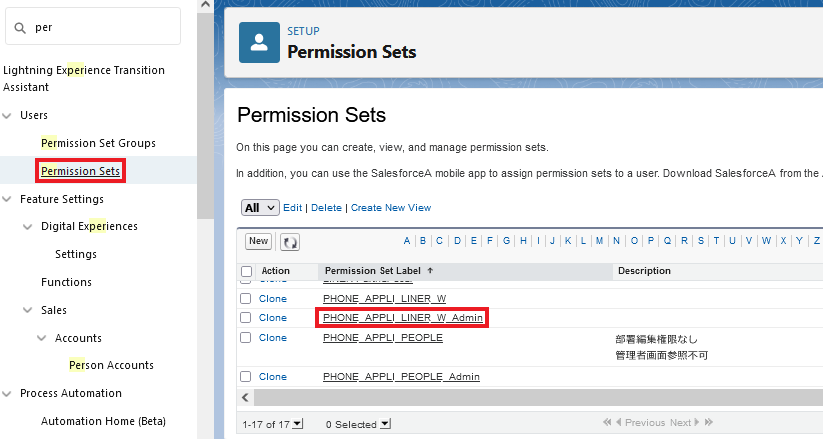The image size is (823, 439).
Task: Open Functions in sidebar
Action: pyautogui.click(x=66, y=282)
